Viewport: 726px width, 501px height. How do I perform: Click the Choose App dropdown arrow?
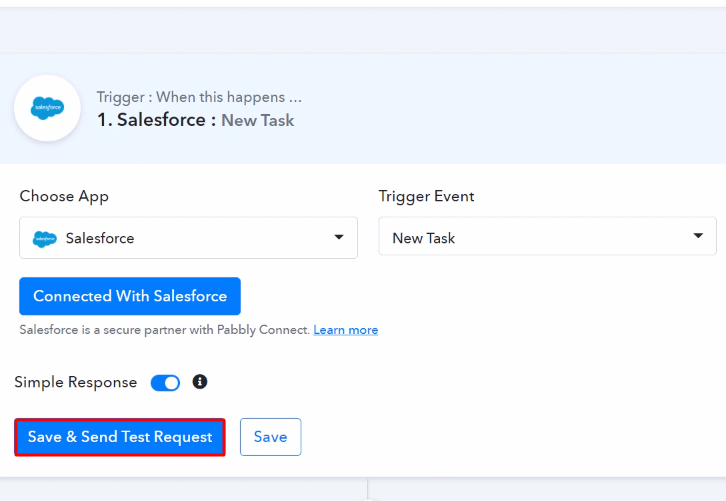(x=339, y=237)
